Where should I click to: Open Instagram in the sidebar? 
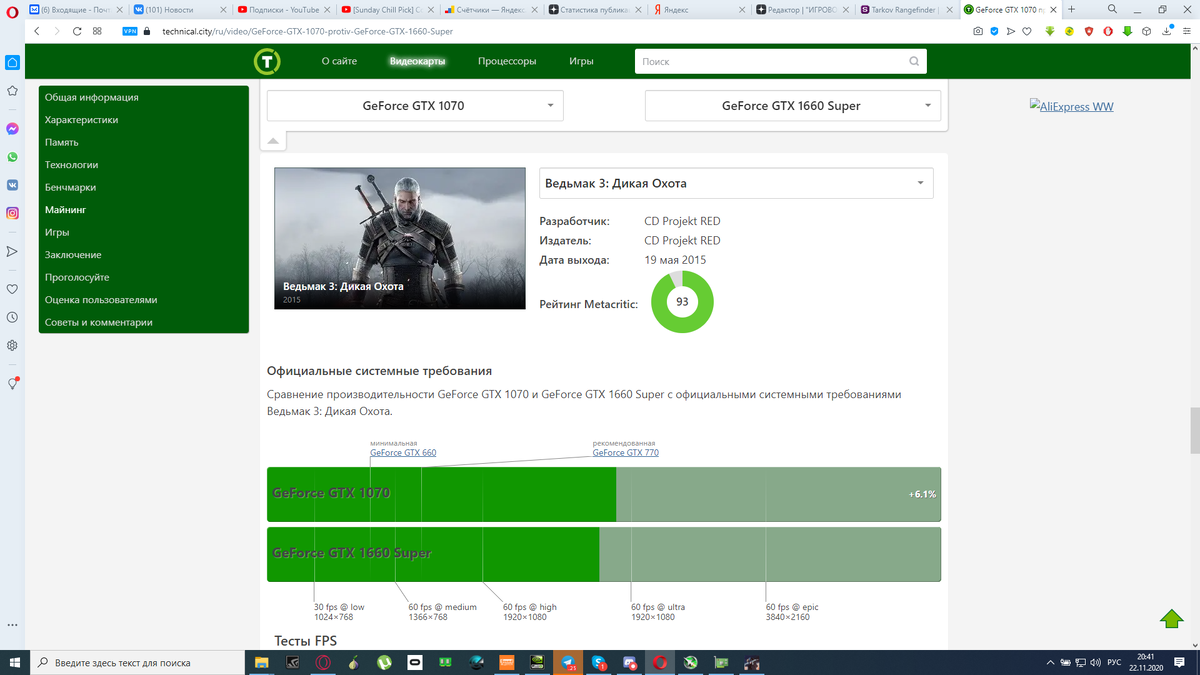tap(12, 213)
